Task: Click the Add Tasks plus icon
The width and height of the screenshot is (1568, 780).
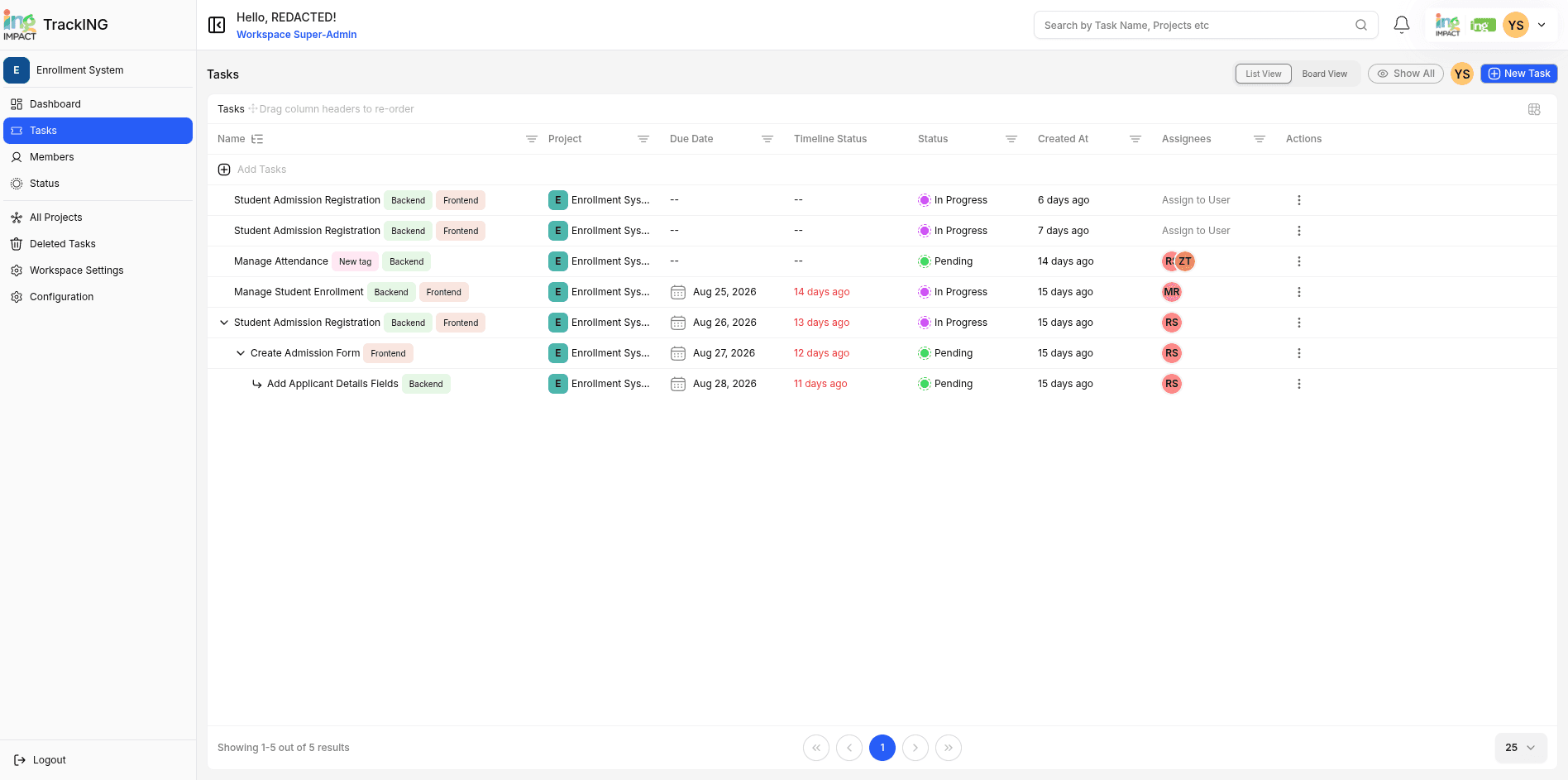Action: pyautogui.click(x=224, y=170)
